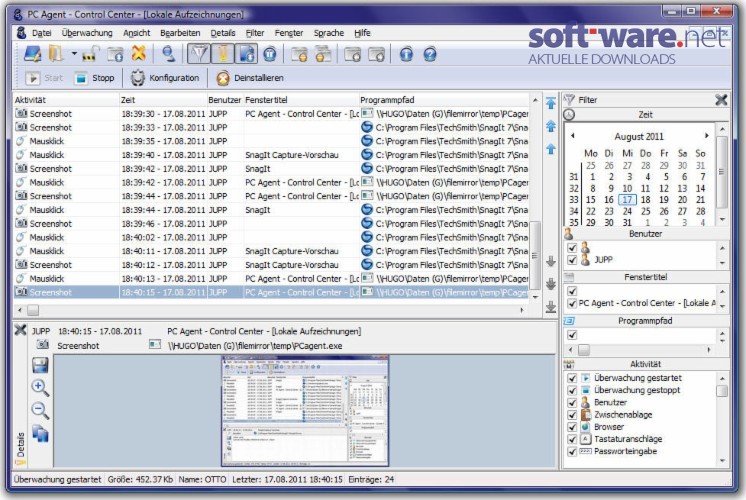Toggle the Überwachung gestartet checkbox
The height and width of the screenshot is (500, 746).
(x=572, y=378)
